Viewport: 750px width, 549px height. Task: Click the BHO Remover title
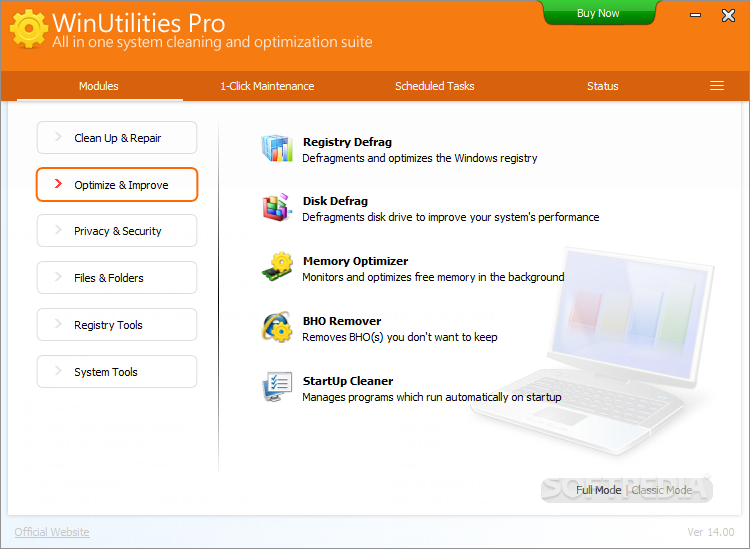(342, 321)
